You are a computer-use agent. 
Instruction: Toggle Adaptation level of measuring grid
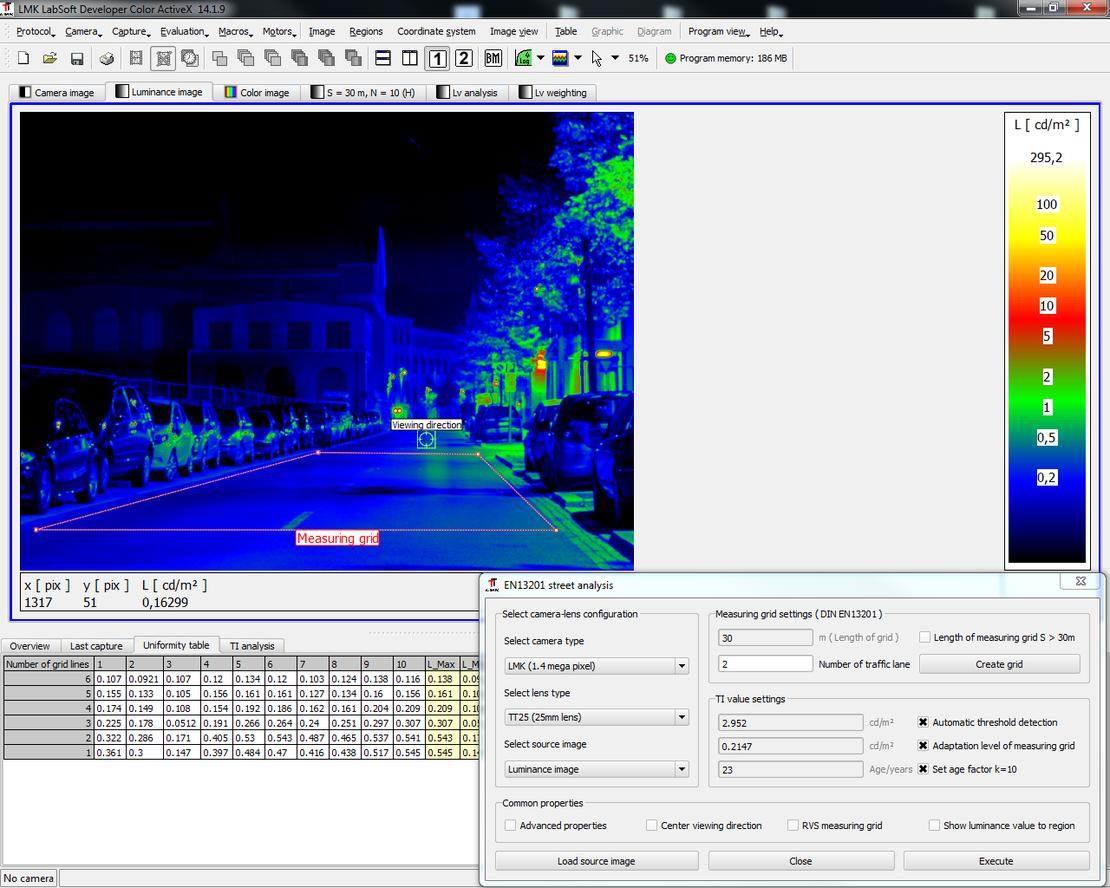point(923,746)
